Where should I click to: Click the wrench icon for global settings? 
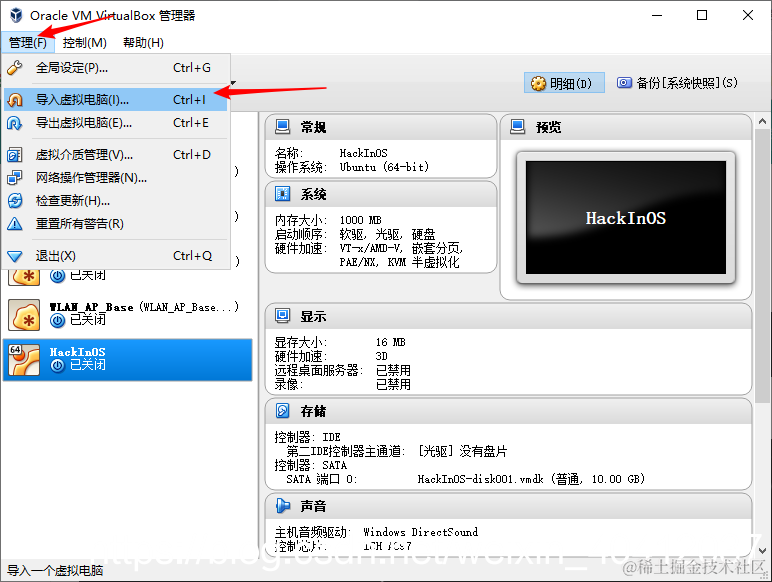15,67
